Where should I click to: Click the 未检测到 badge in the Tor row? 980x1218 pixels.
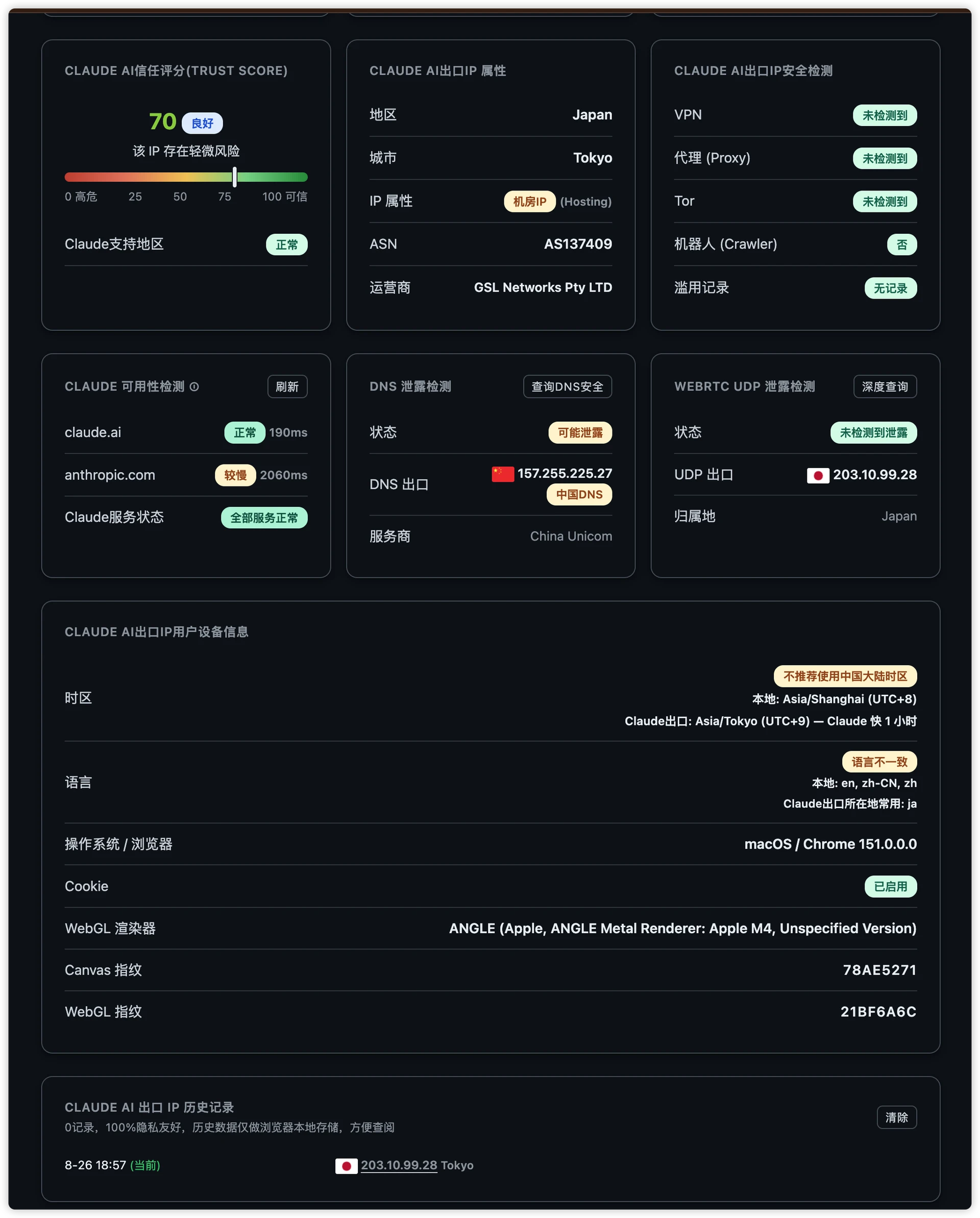tap(885, 202)
